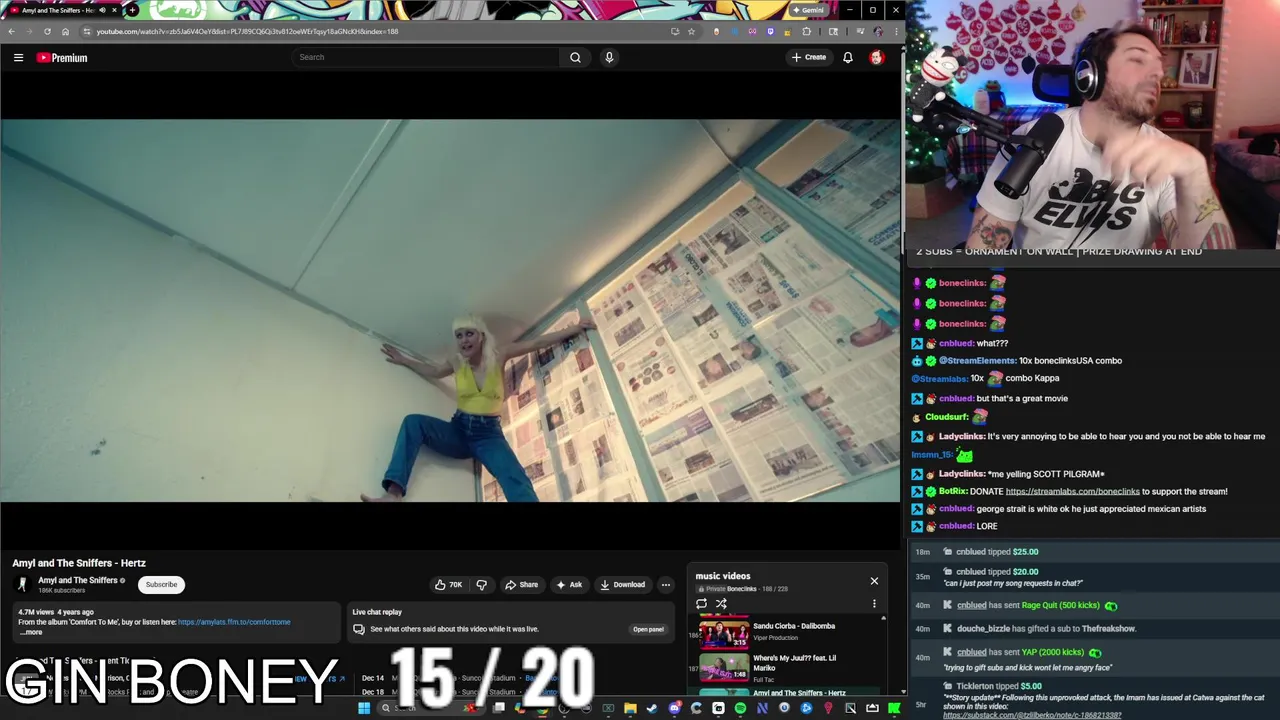The image size is (1280, 720).
Task: Toggle loop playlist
Action: coord(701,604)
